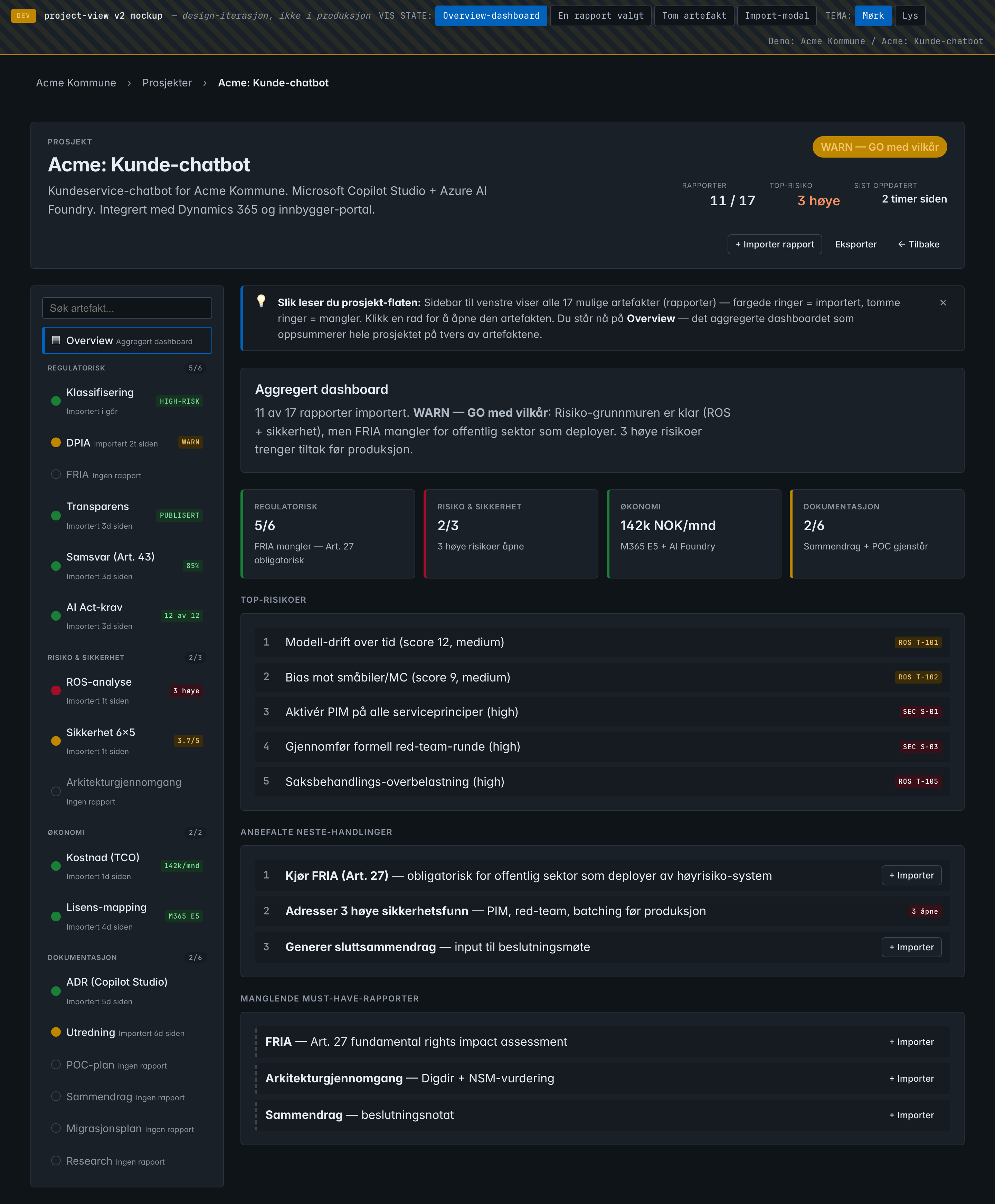Viewport: 995px width, 1204px height.
Task: Switch state to En rapport valgt
Action: pyautogui.click(x=601, y=16)
